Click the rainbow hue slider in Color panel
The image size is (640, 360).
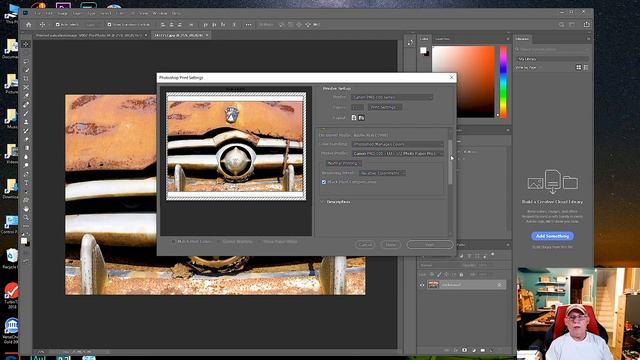coord(503,82)
